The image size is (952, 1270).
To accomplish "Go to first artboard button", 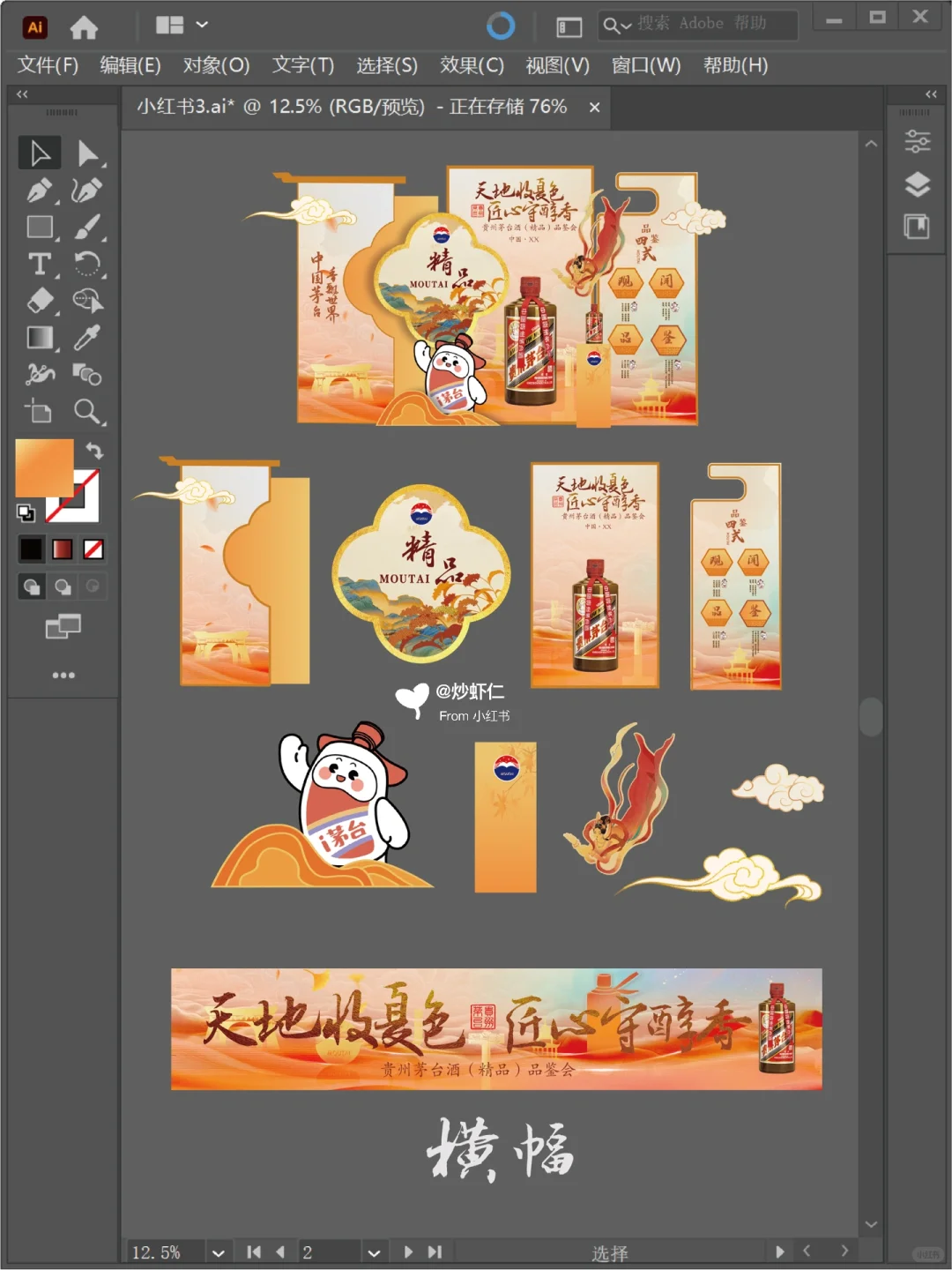I will (254, 1251).
